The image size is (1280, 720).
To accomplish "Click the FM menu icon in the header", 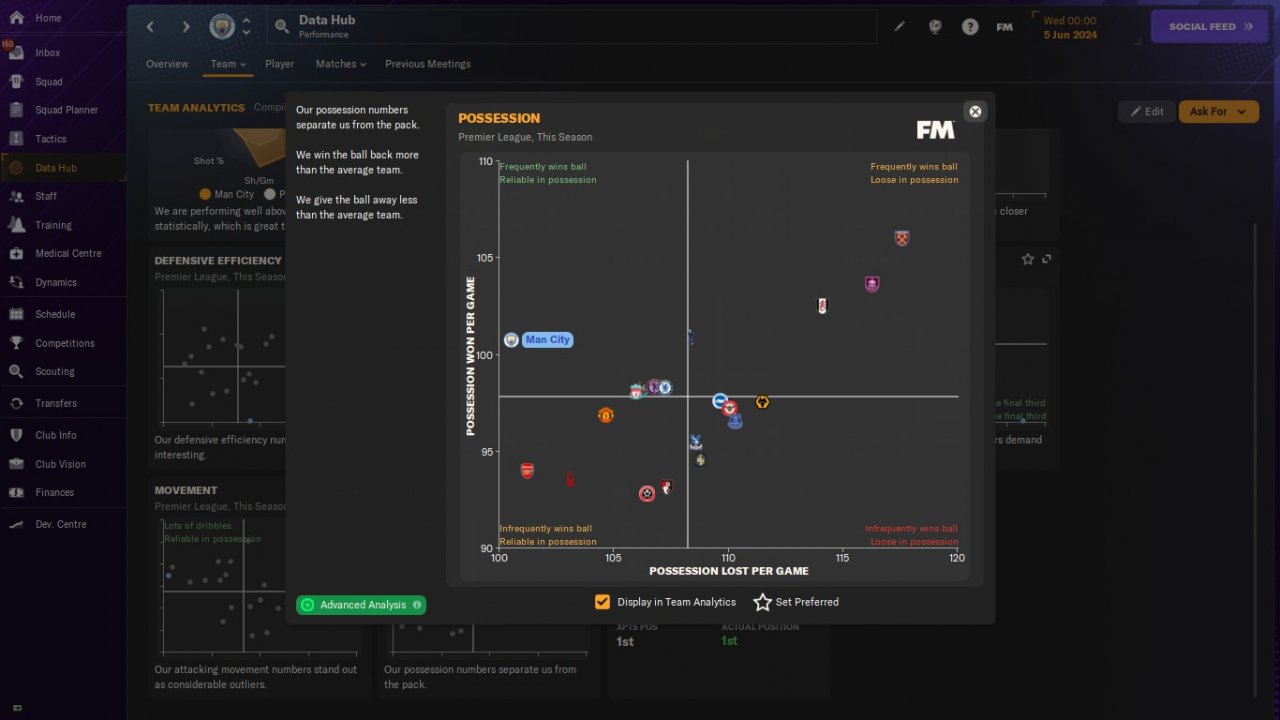I will point(1005,27).
